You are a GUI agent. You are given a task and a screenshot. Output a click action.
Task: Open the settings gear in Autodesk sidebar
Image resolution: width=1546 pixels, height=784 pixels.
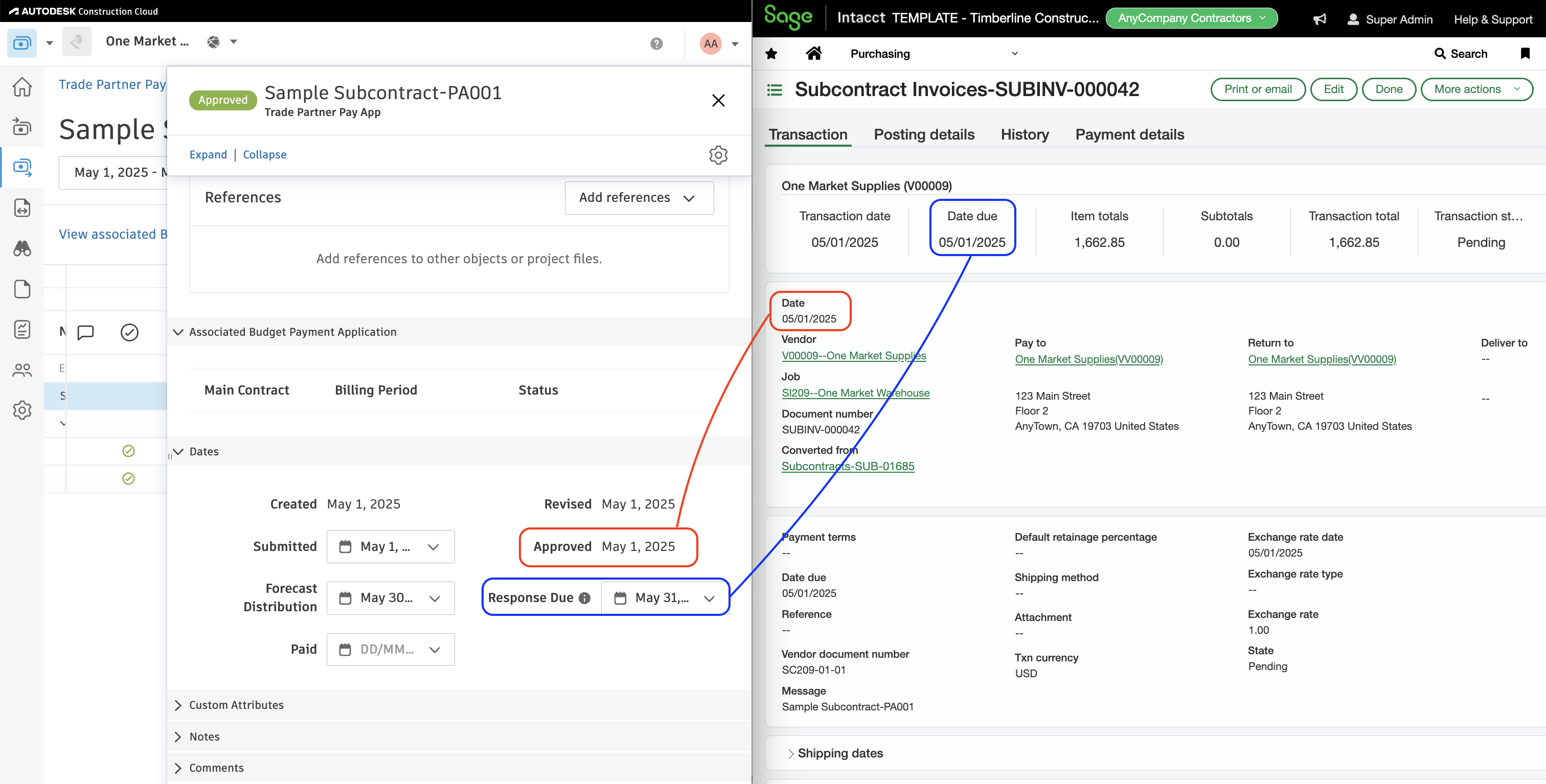pyautogui.click(x=22, y=410)
